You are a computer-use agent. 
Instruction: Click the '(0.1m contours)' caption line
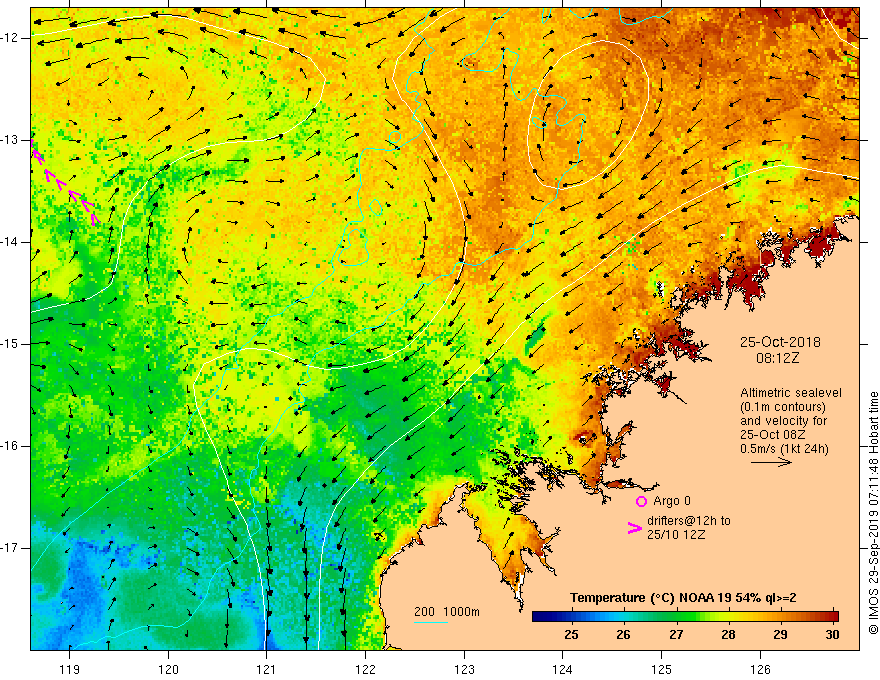coord(783,407)
